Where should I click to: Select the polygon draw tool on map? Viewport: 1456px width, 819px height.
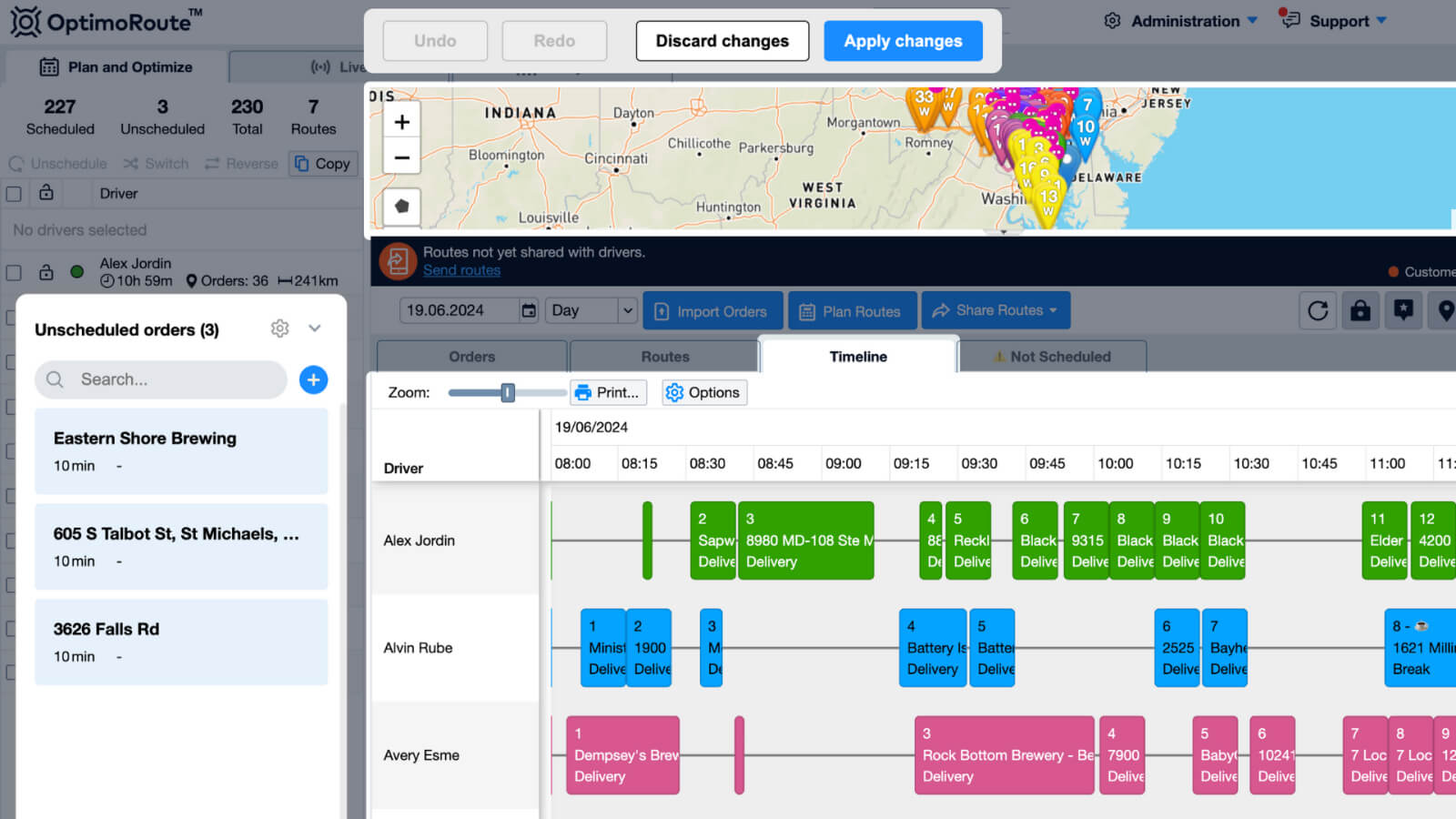tap(401, 206)
